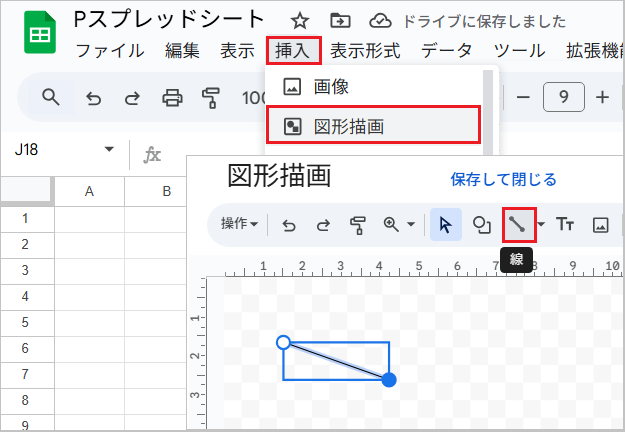Click cell B3

(156, 271)
